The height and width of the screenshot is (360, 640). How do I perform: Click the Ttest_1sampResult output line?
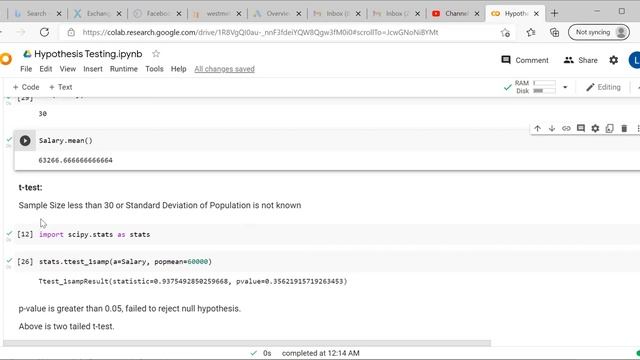[193, 281]
